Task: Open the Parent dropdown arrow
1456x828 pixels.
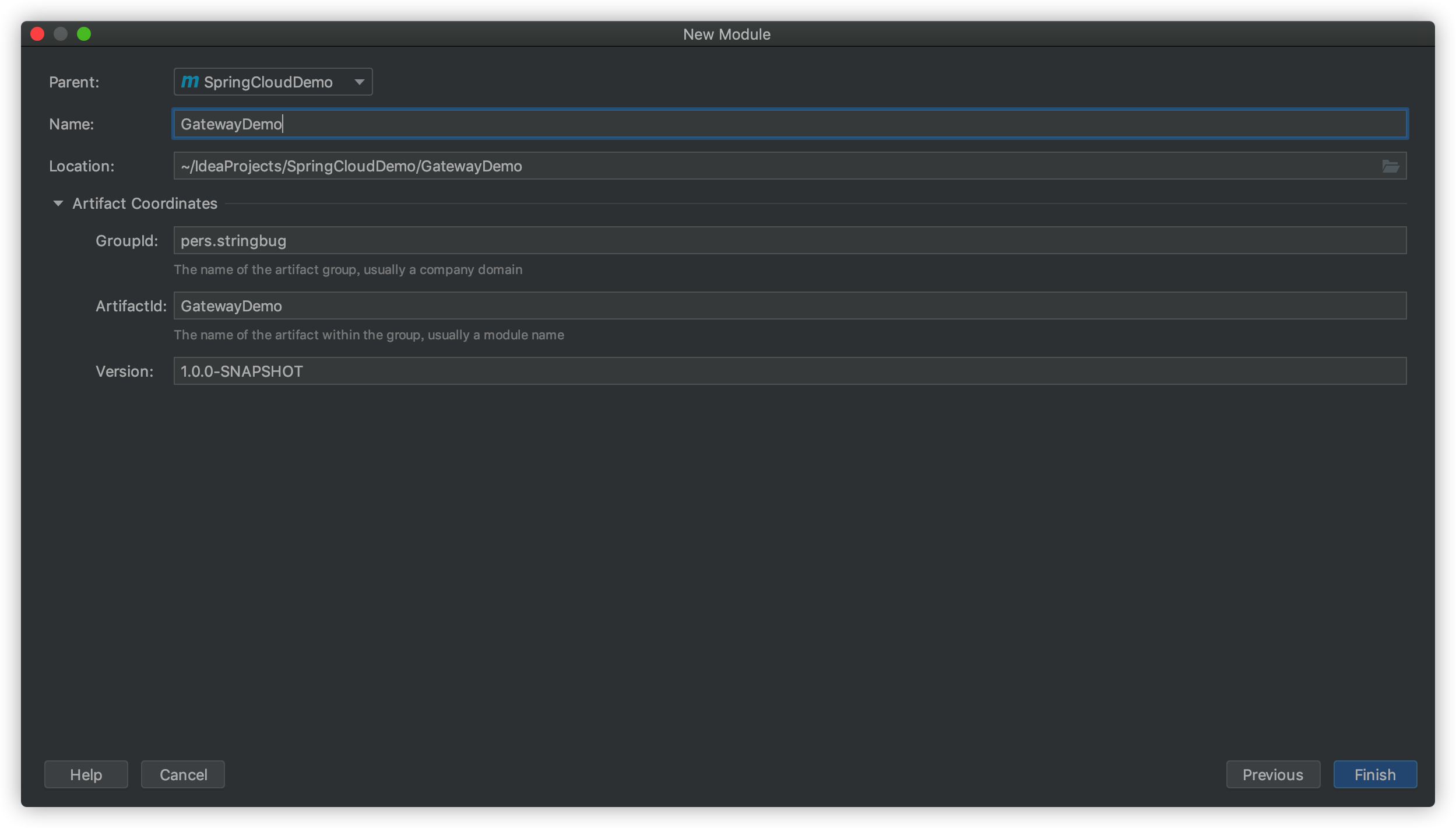Action: (x=360, y=82)
